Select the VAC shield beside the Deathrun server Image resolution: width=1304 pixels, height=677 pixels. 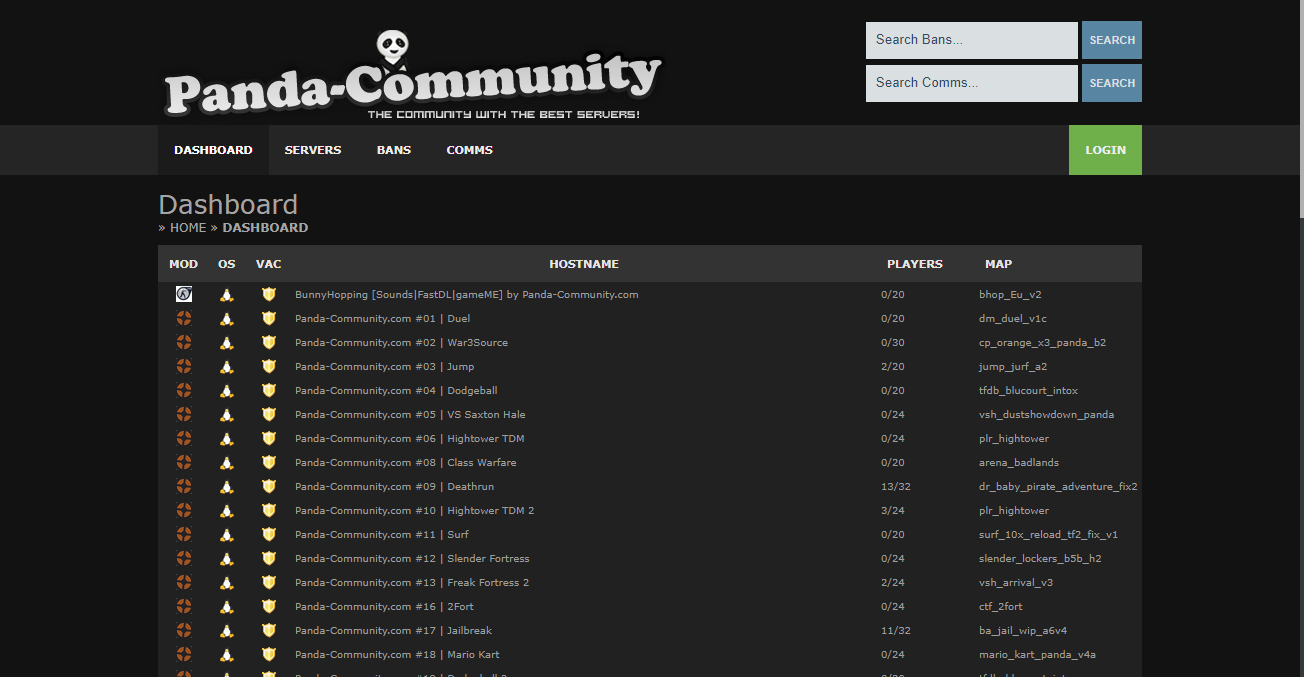click(268, 486)
